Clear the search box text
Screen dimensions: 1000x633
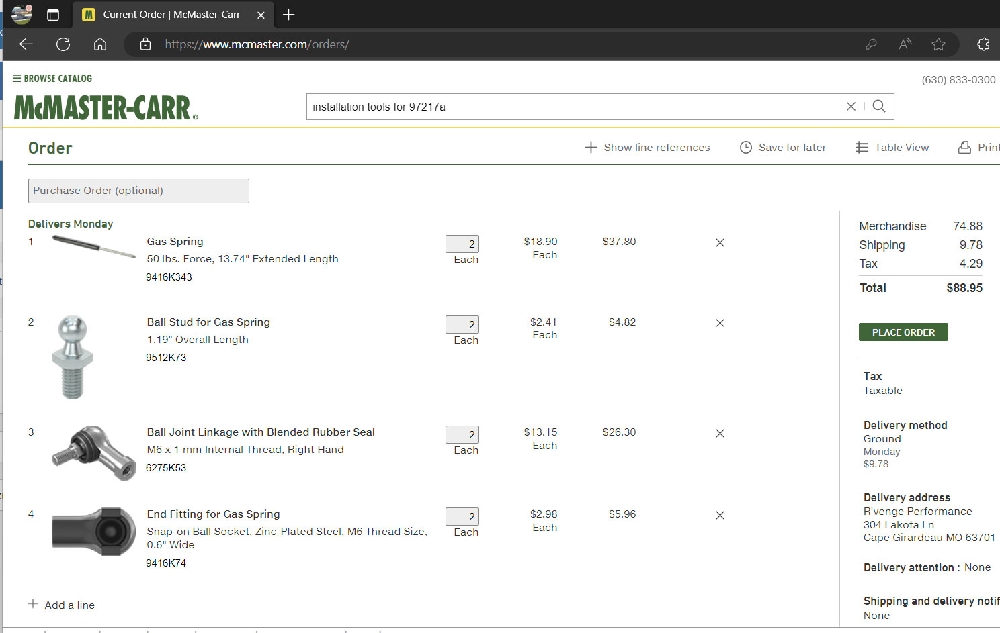point(851,106)
